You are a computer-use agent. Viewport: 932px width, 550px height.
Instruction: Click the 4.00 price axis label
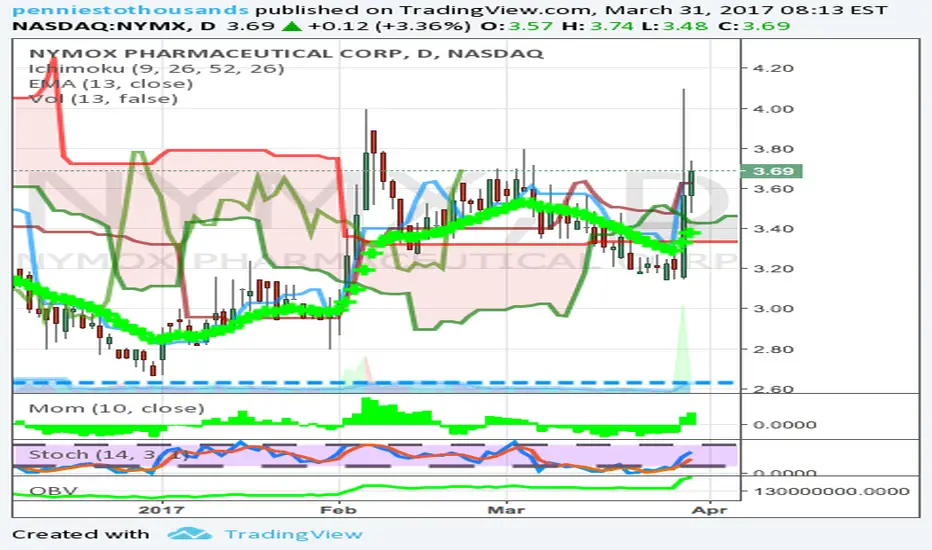pyautogui.click(x=773, y=109)
